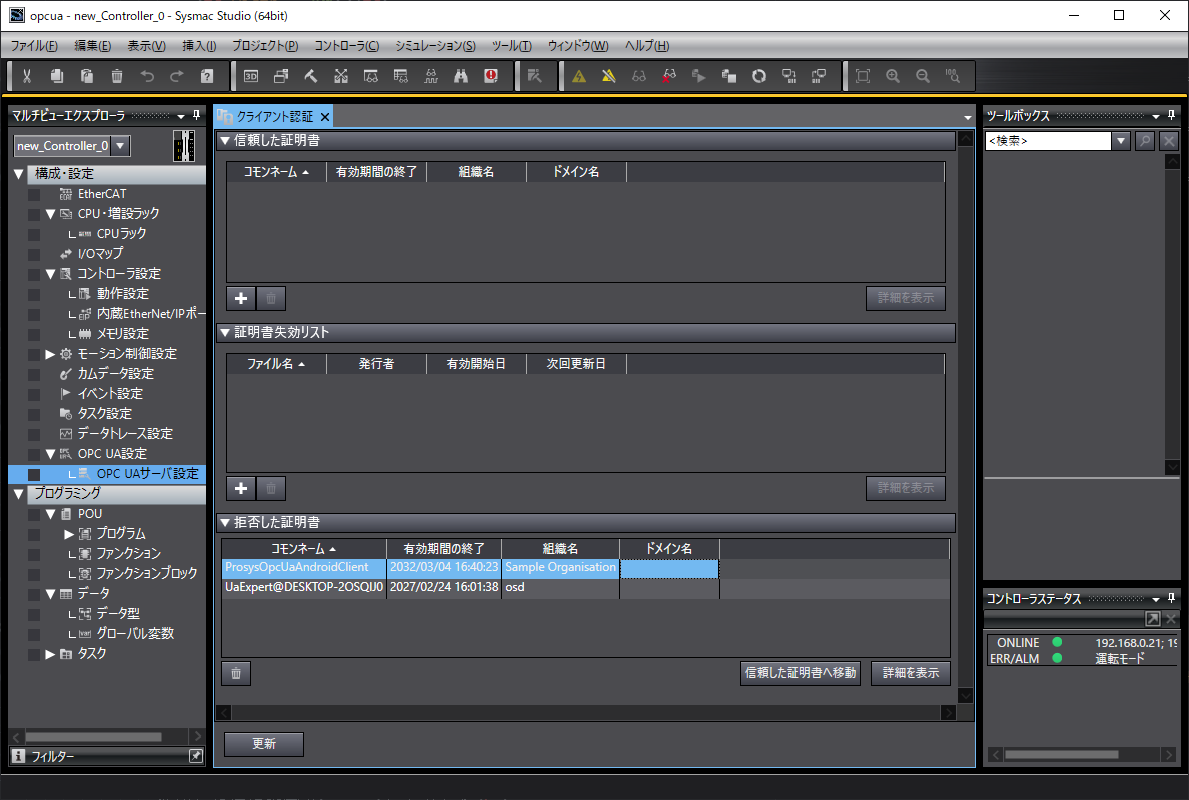Click the zoom in magnifier icon
This screenshot has height=800, width=1189.
(893, 76)
